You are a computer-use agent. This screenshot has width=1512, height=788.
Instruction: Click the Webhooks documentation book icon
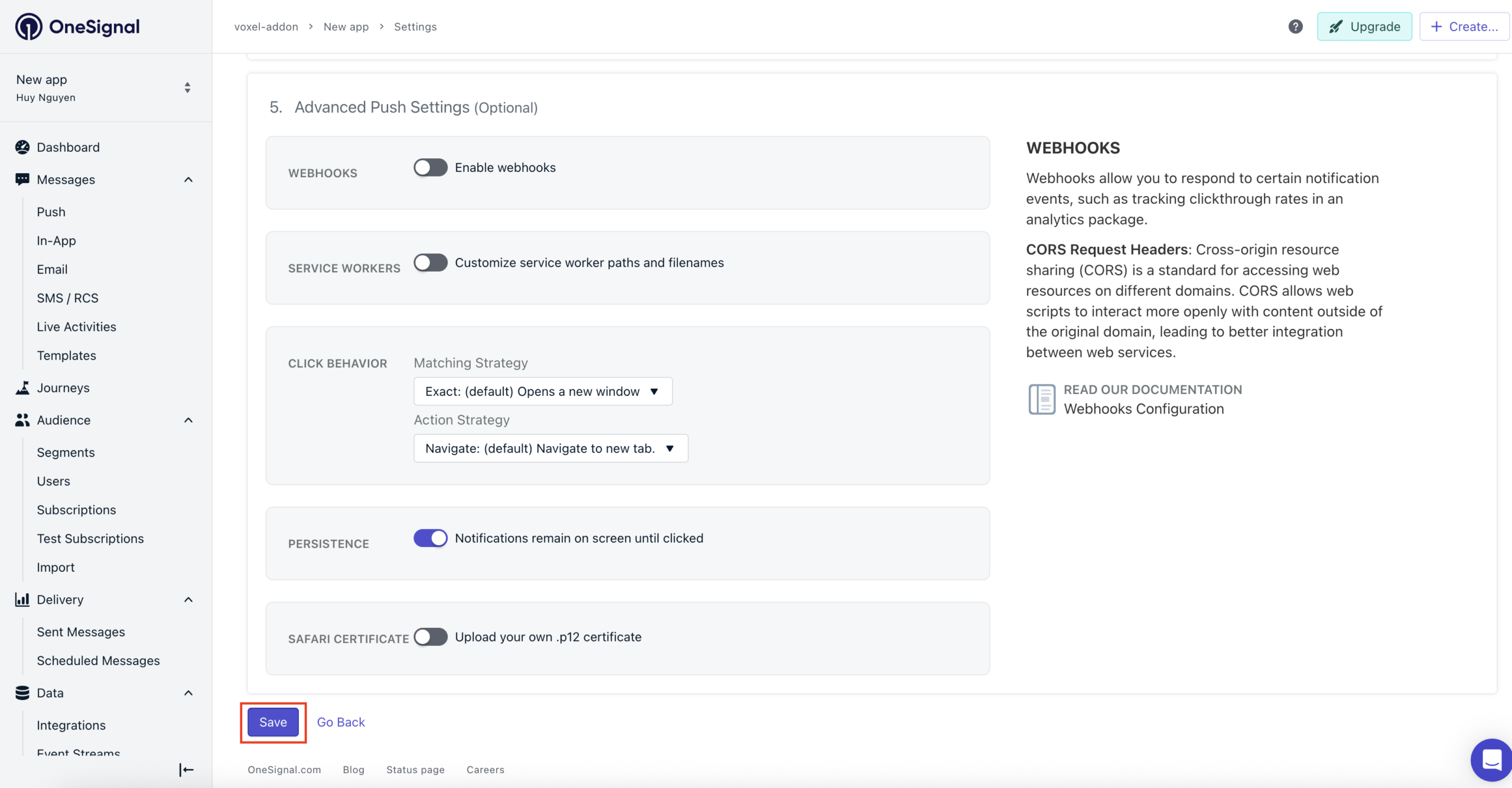(1041, 399)
